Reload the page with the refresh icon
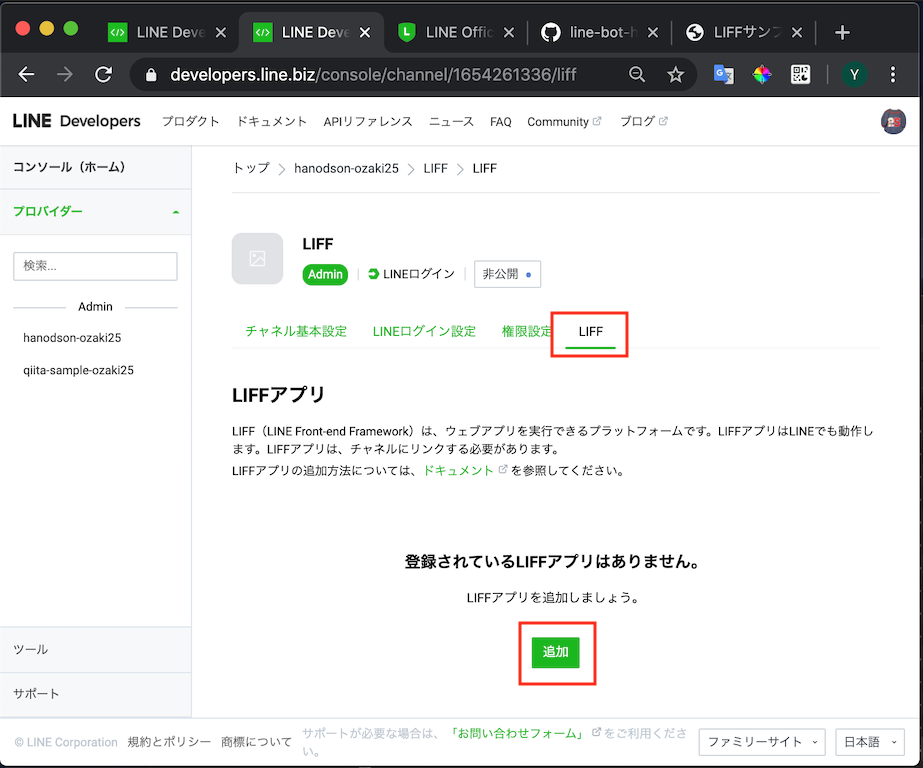 point(104,75)
